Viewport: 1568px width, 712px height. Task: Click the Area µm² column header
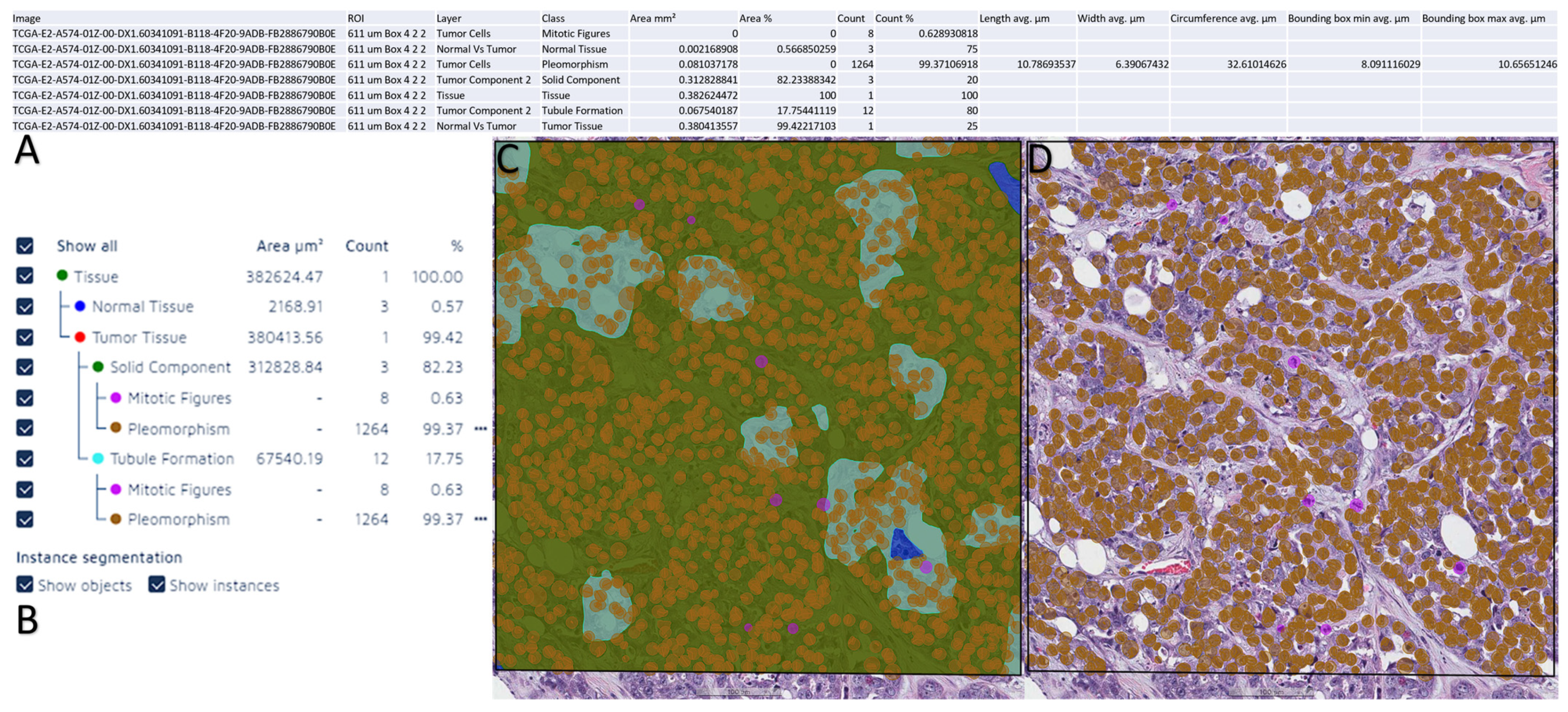pyautogui.click(x=289, y=246)
